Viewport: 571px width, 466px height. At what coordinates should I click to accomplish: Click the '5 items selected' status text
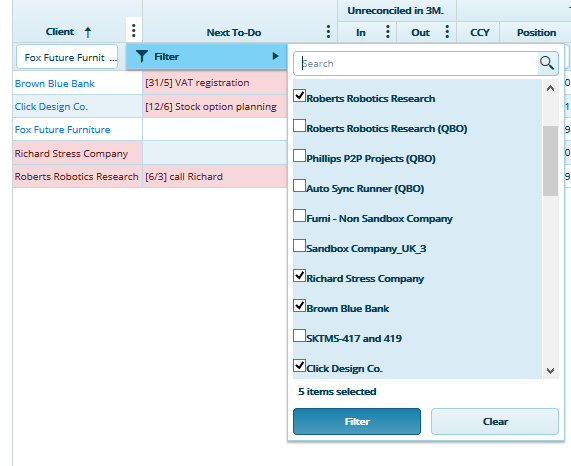(x=337, y=391)
